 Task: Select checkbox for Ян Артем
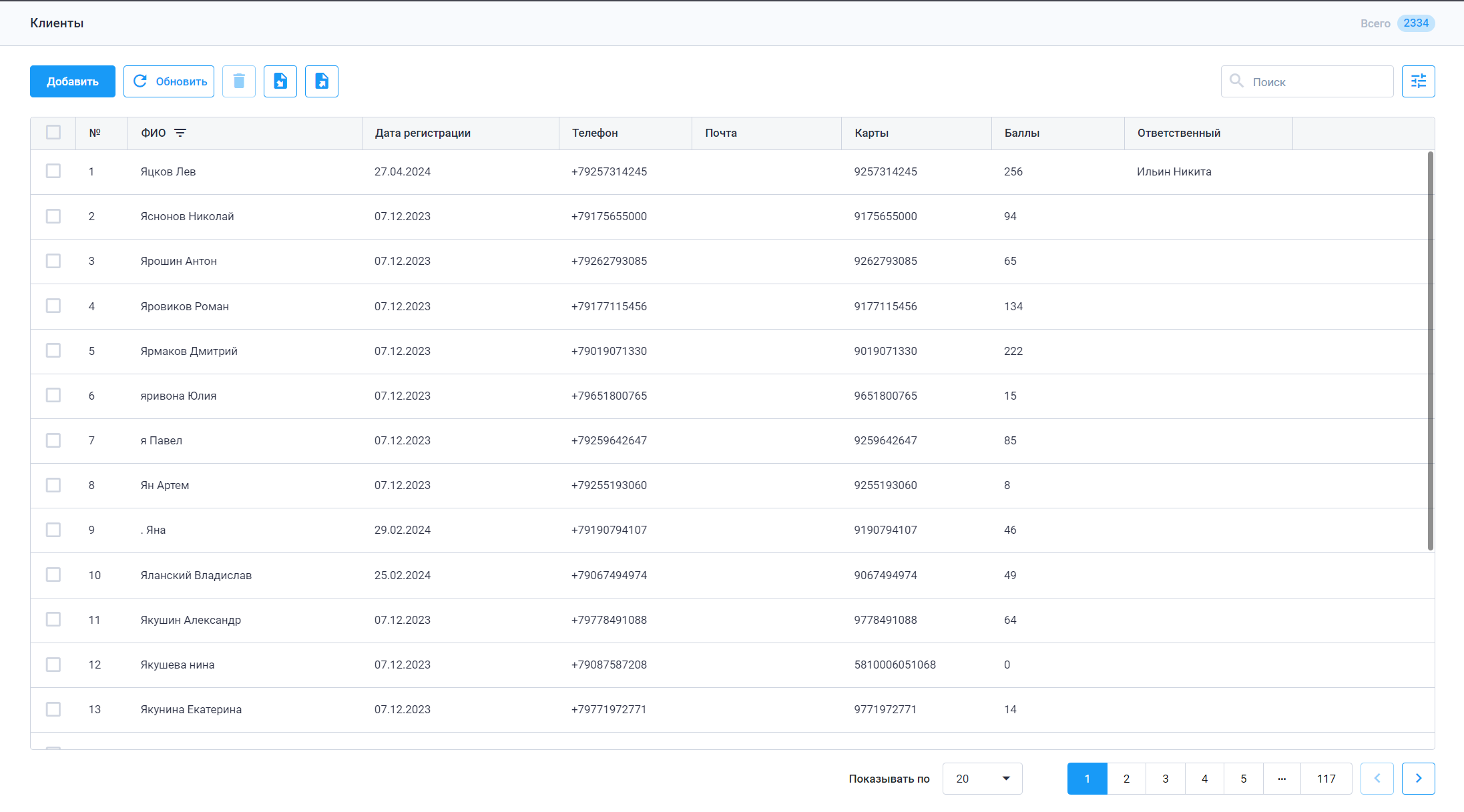pos(53,485)
